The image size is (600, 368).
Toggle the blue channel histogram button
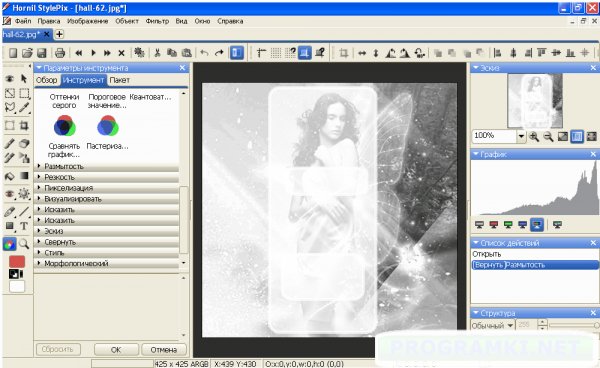(x=522, y=225)
